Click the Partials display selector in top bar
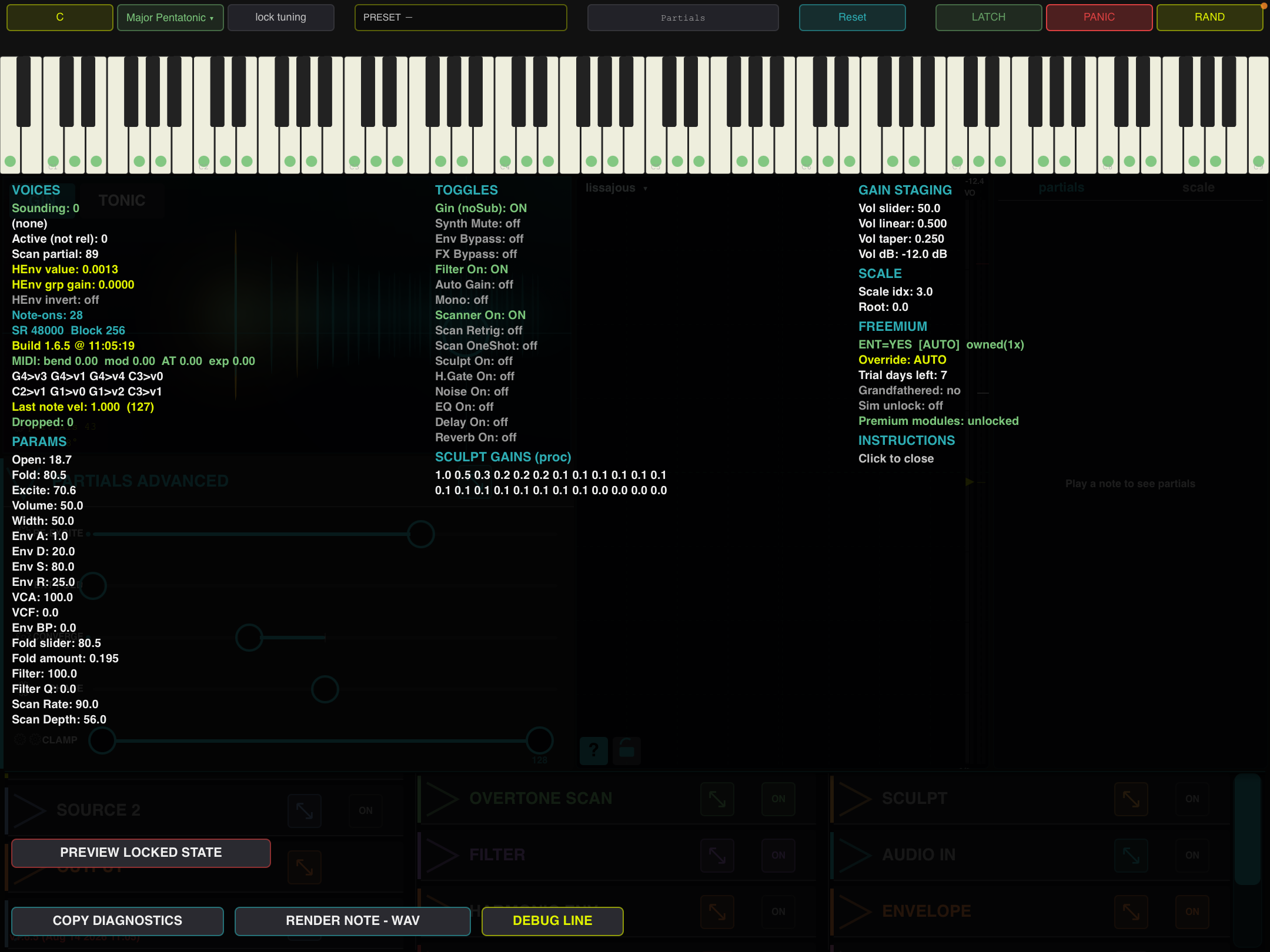 tap(683, 18)
